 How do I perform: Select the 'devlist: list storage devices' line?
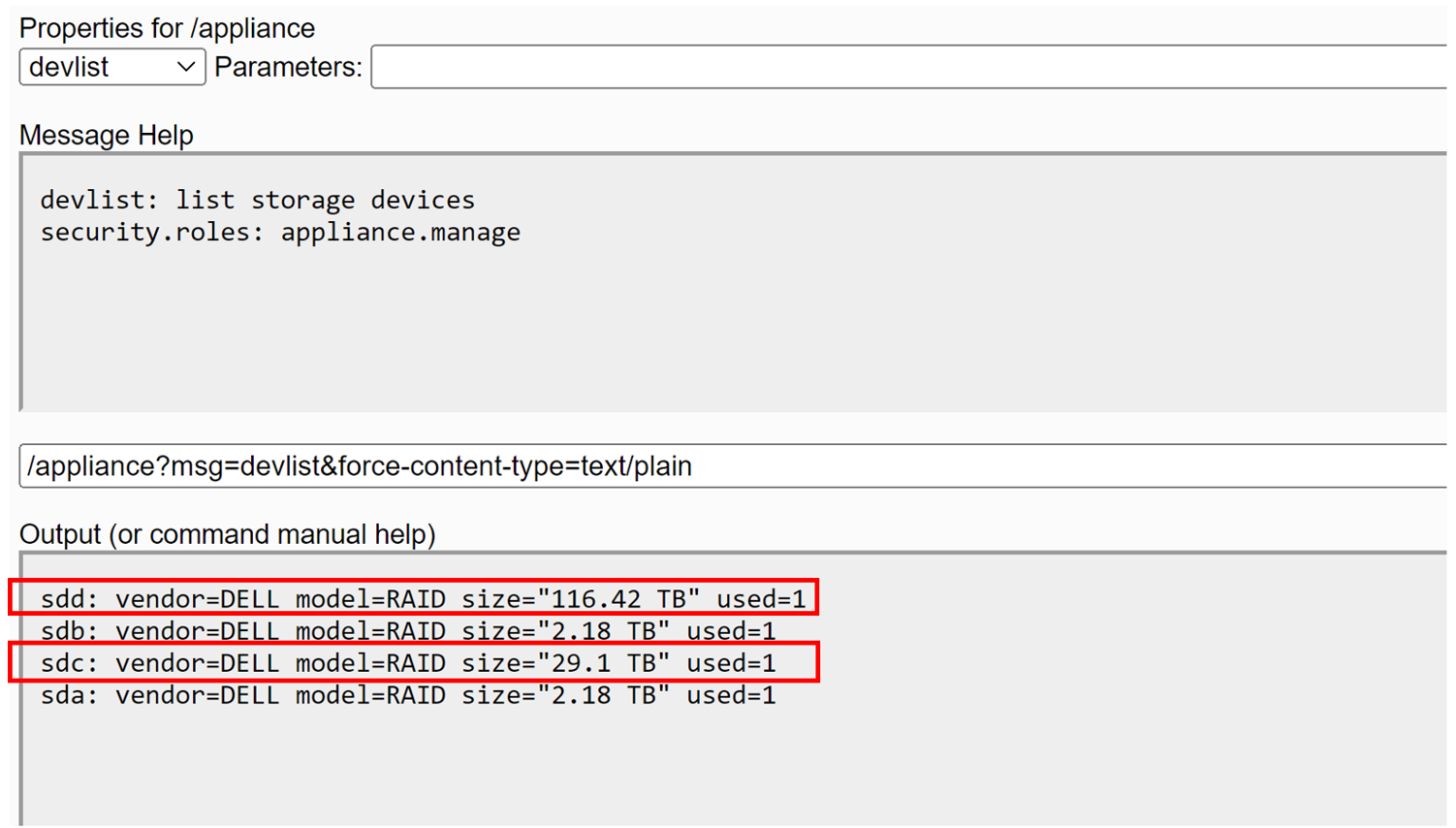click(257, 201)
